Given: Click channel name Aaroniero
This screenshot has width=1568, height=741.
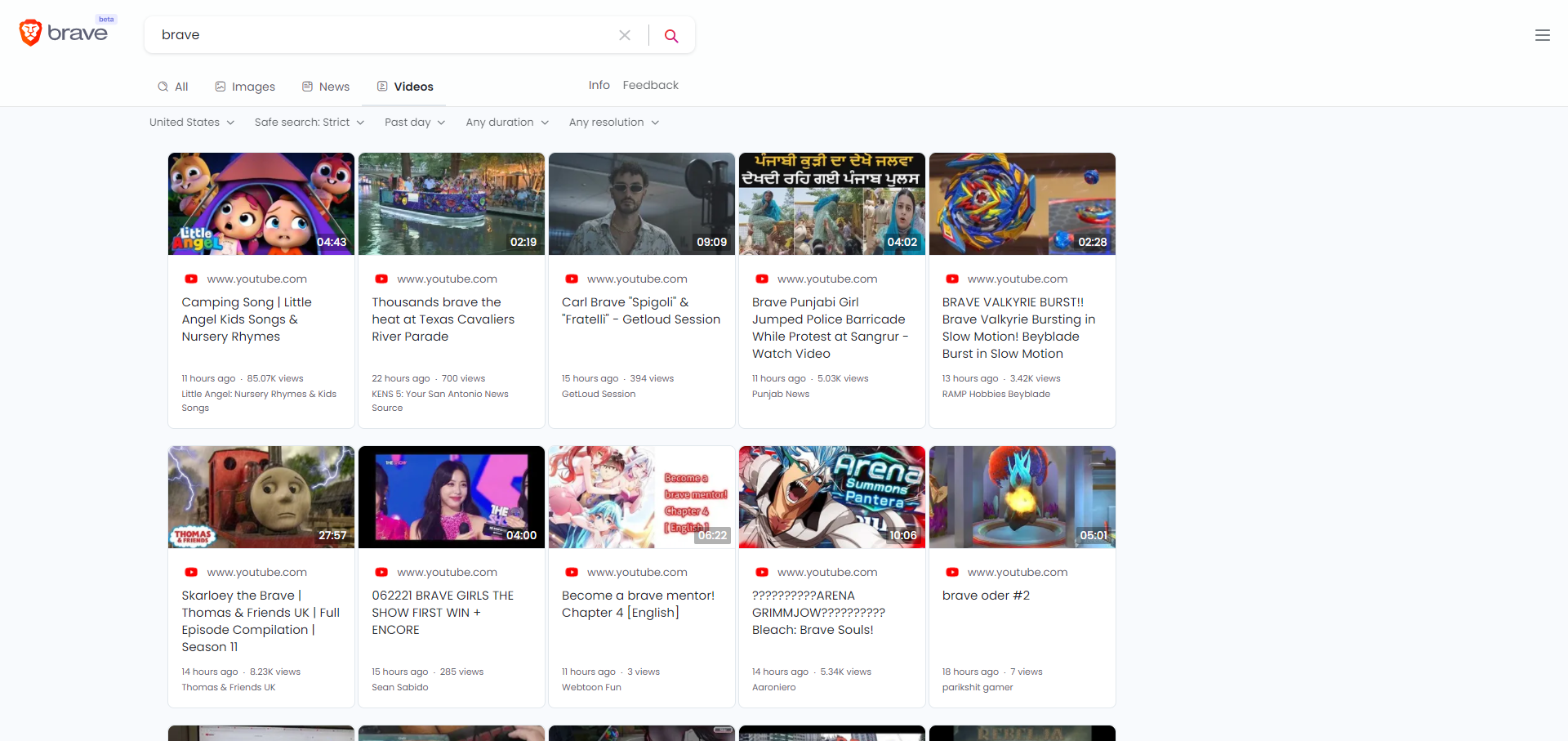Looking at the screenshot, I should (x=773, y=687).
